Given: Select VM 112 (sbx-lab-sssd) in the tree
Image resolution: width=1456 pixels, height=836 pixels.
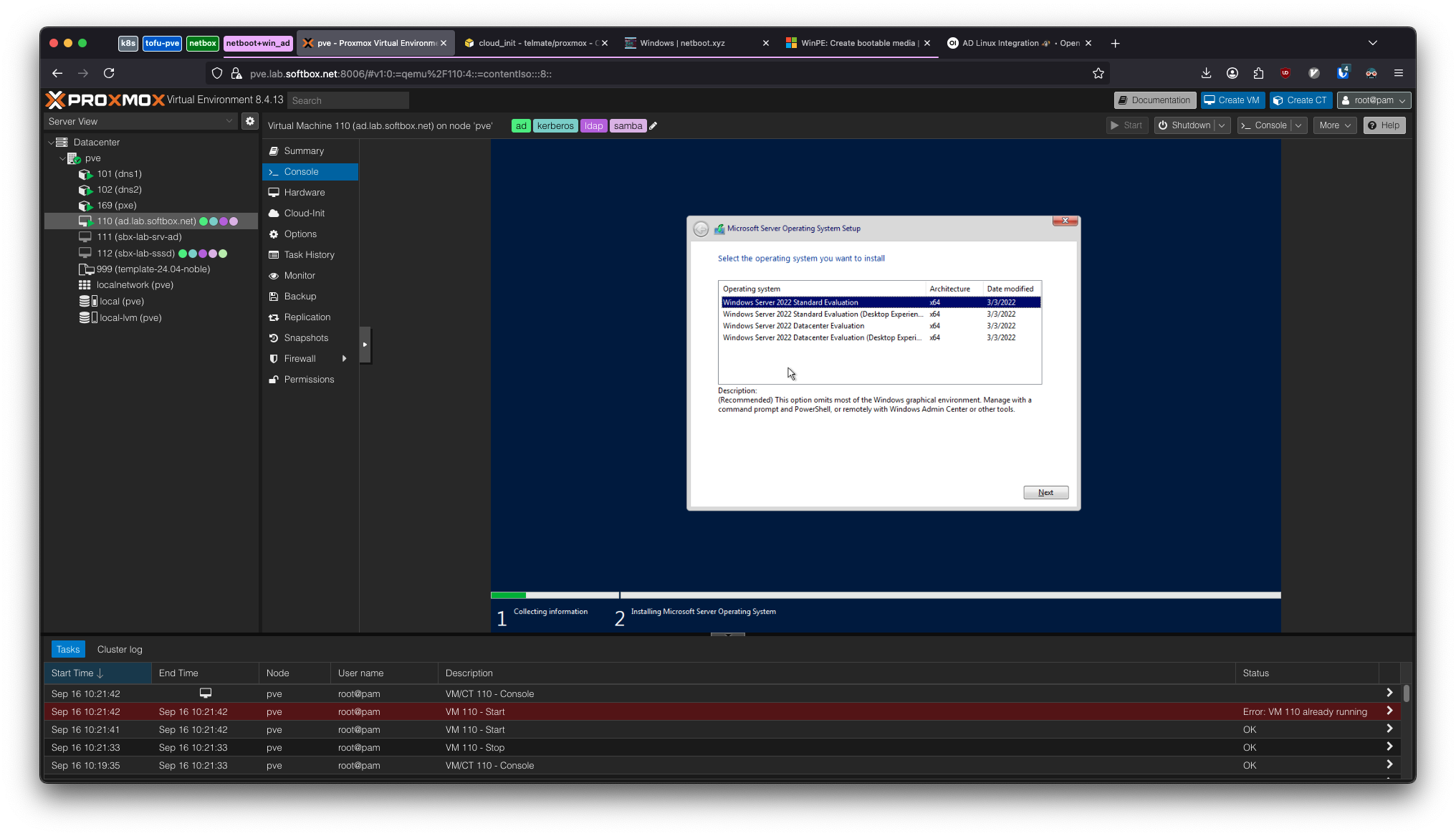Looking at the screenshot, I should (138, 253).
